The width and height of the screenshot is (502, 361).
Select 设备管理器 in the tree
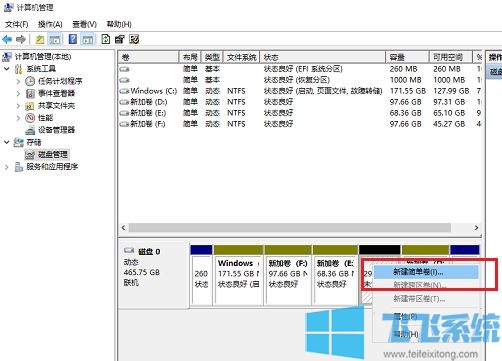click(56, 130)
